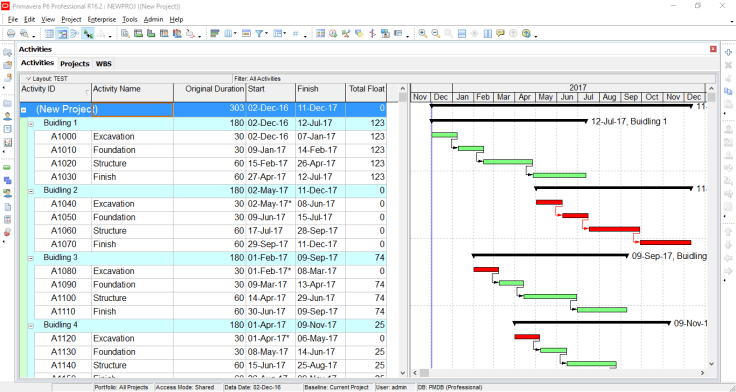The width and height of the screenshot is (736, 392).
Task: Click the Gantt horizontal scrollbar right arrow
Action: click(x=702, y=373)
